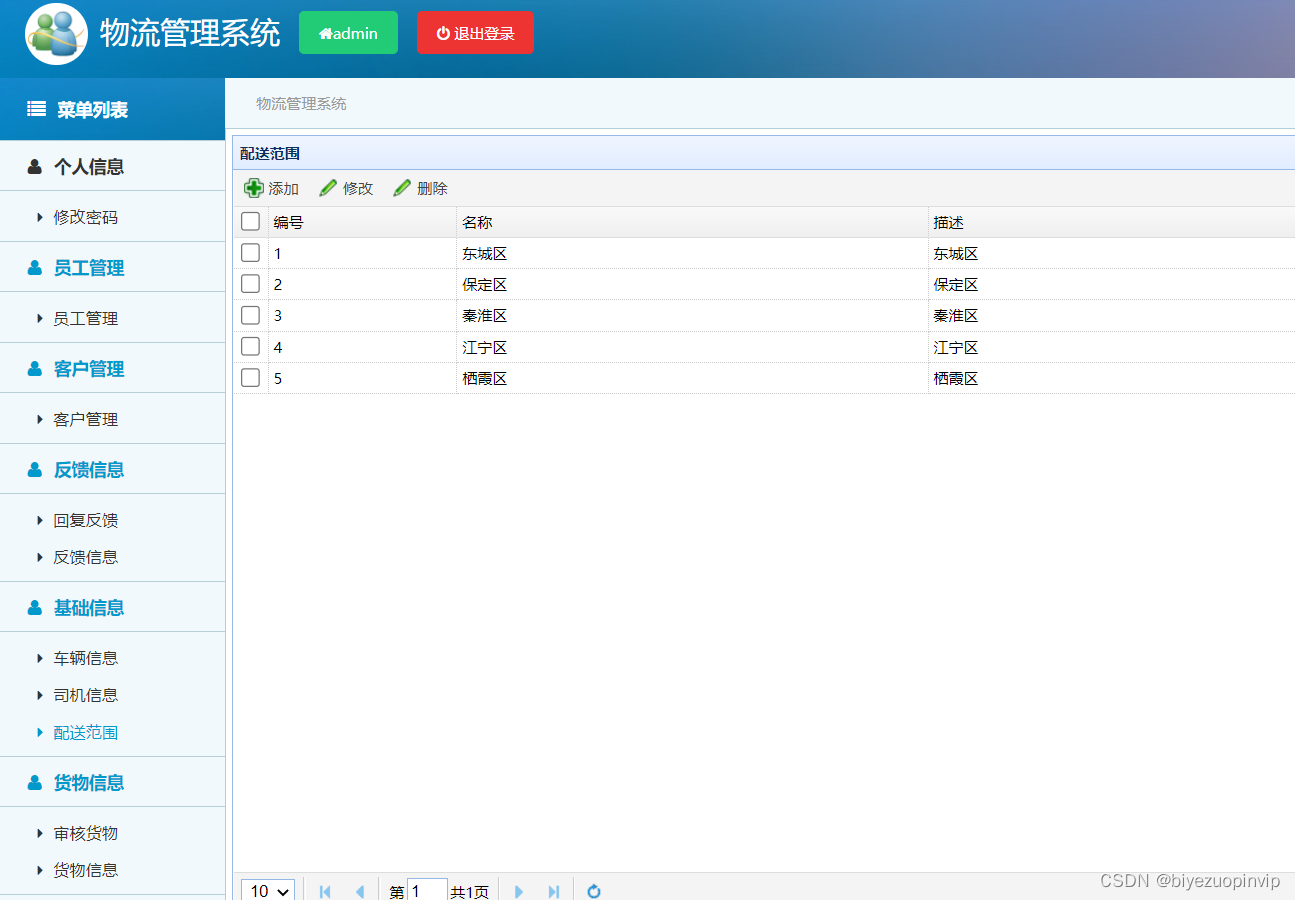
Task: Click the pencil icon beside 修改
Action: [328, 188]
